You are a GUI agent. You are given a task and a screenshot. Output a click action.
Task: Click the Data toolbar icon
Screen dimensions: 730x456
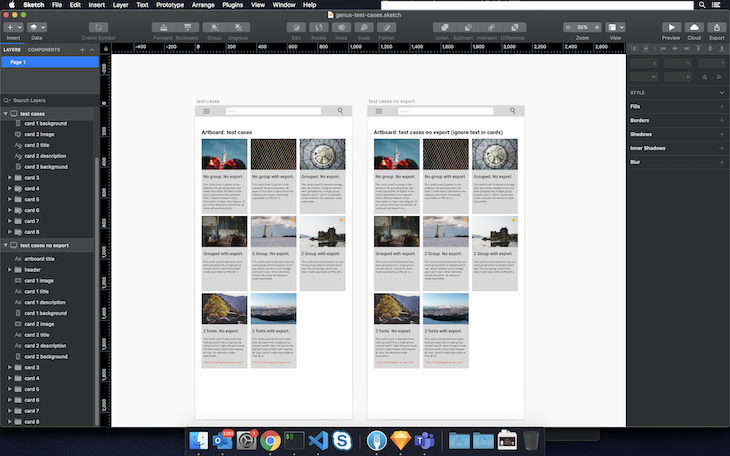tap(36, 27)
